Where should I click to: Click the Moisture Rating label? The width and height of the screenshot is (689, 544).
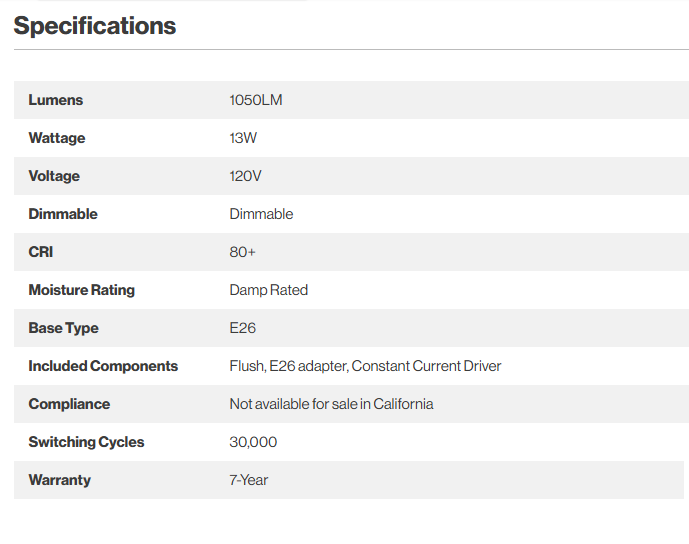click(81, 290)
